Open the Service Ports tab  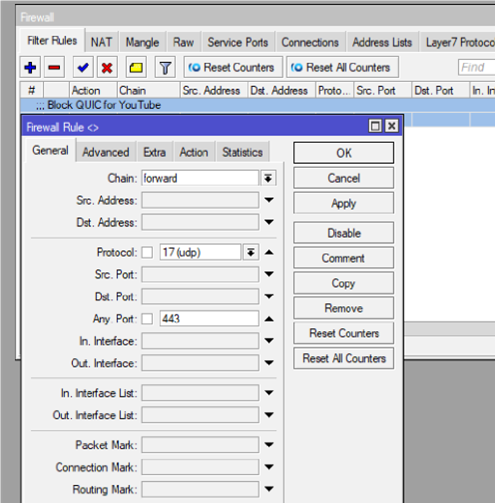tap(238, 42)
